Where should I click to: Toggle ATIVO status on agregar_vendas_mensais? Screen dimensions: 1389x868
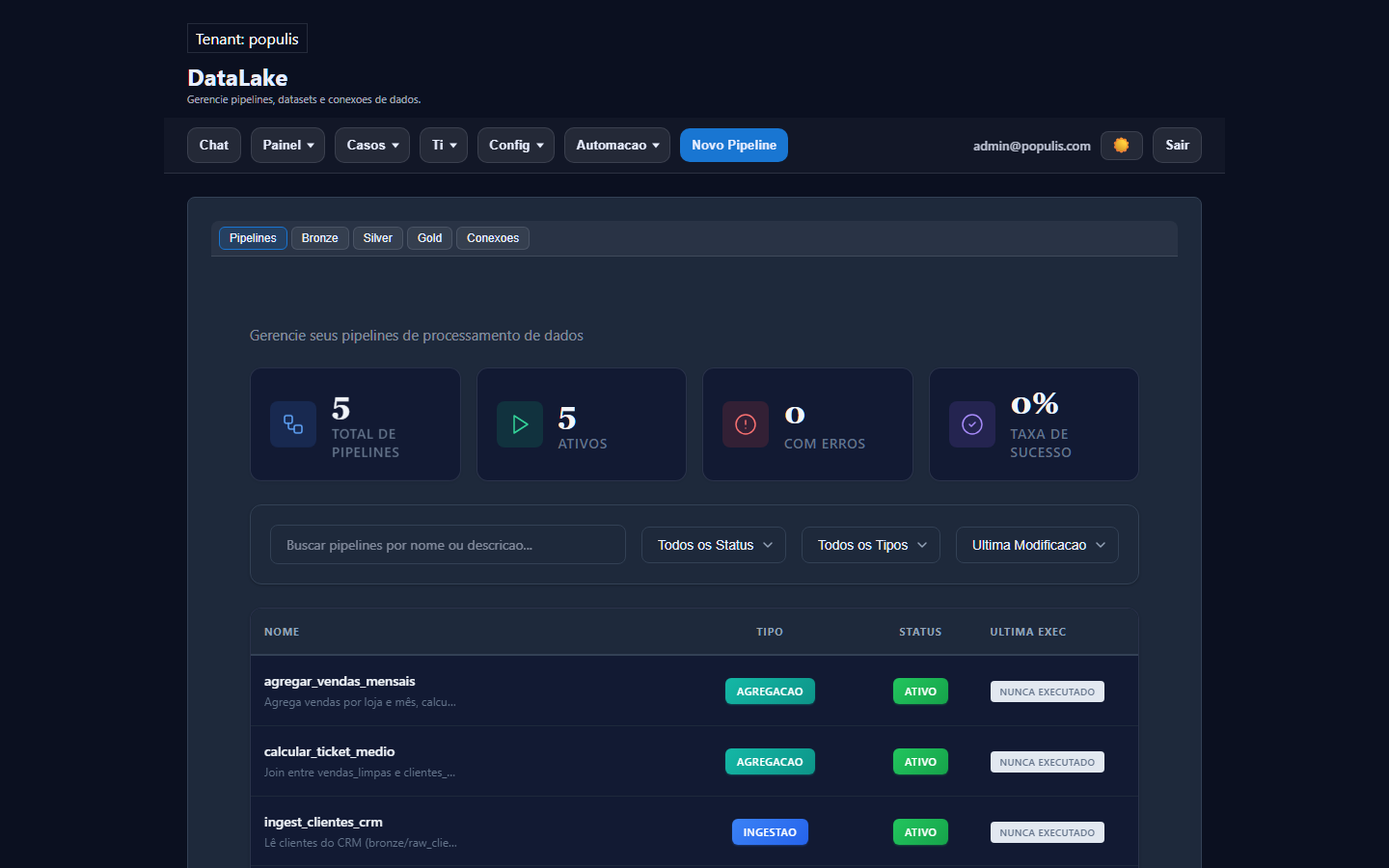click(920, 691)
